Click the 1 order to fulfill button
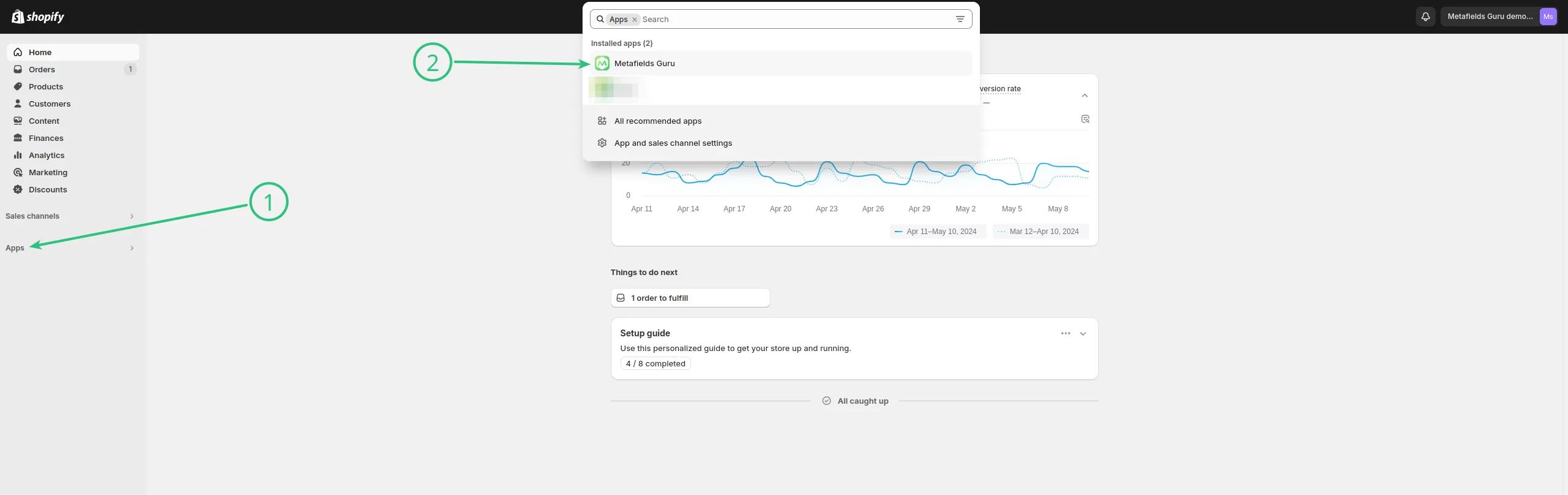This screenshot has height=495, width=1568. 690,298
